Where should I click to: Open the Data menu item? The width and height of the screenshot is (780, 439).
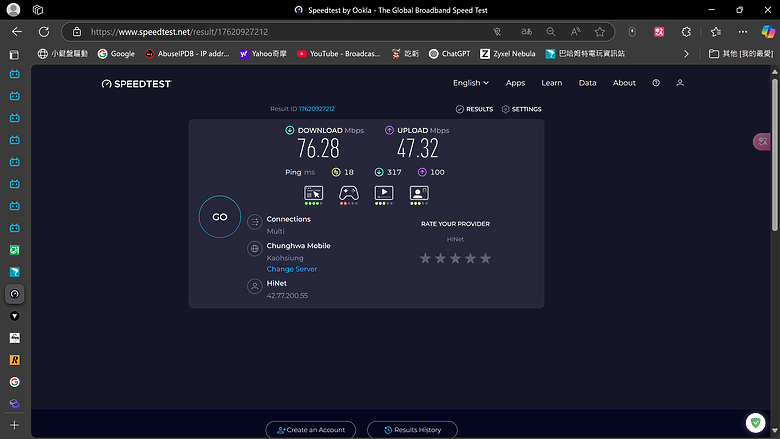[587, 83]
